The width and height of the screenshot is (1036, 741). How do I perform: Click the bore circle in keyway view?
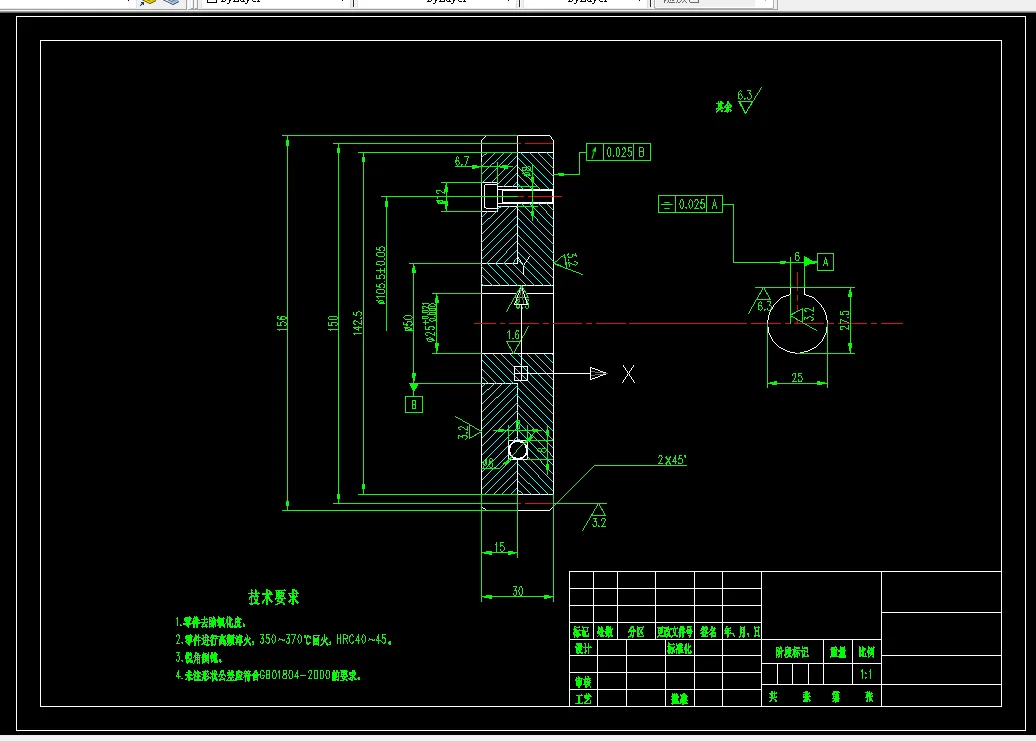[x=797, y=324]
